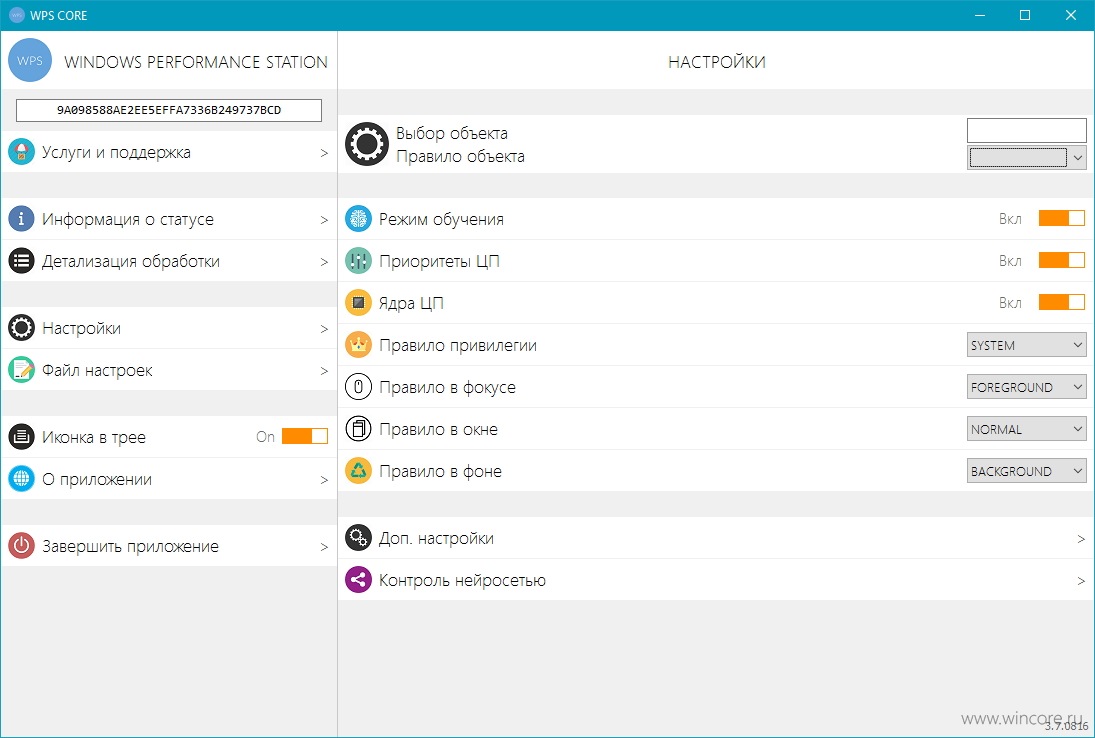Click the tray icon beside Иконка в трее
Viewport: 1095px width, 738px height.
22,437
